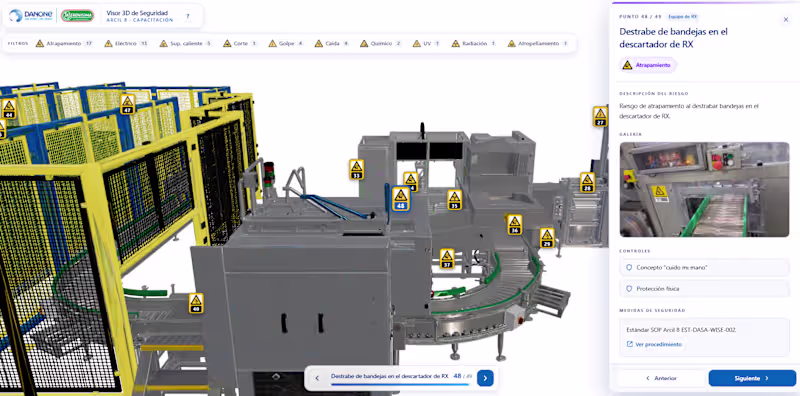Click the external-link icon beside Ver procedimiento
The width and height of the screenshot is (800, 396).
click(630, 344)
